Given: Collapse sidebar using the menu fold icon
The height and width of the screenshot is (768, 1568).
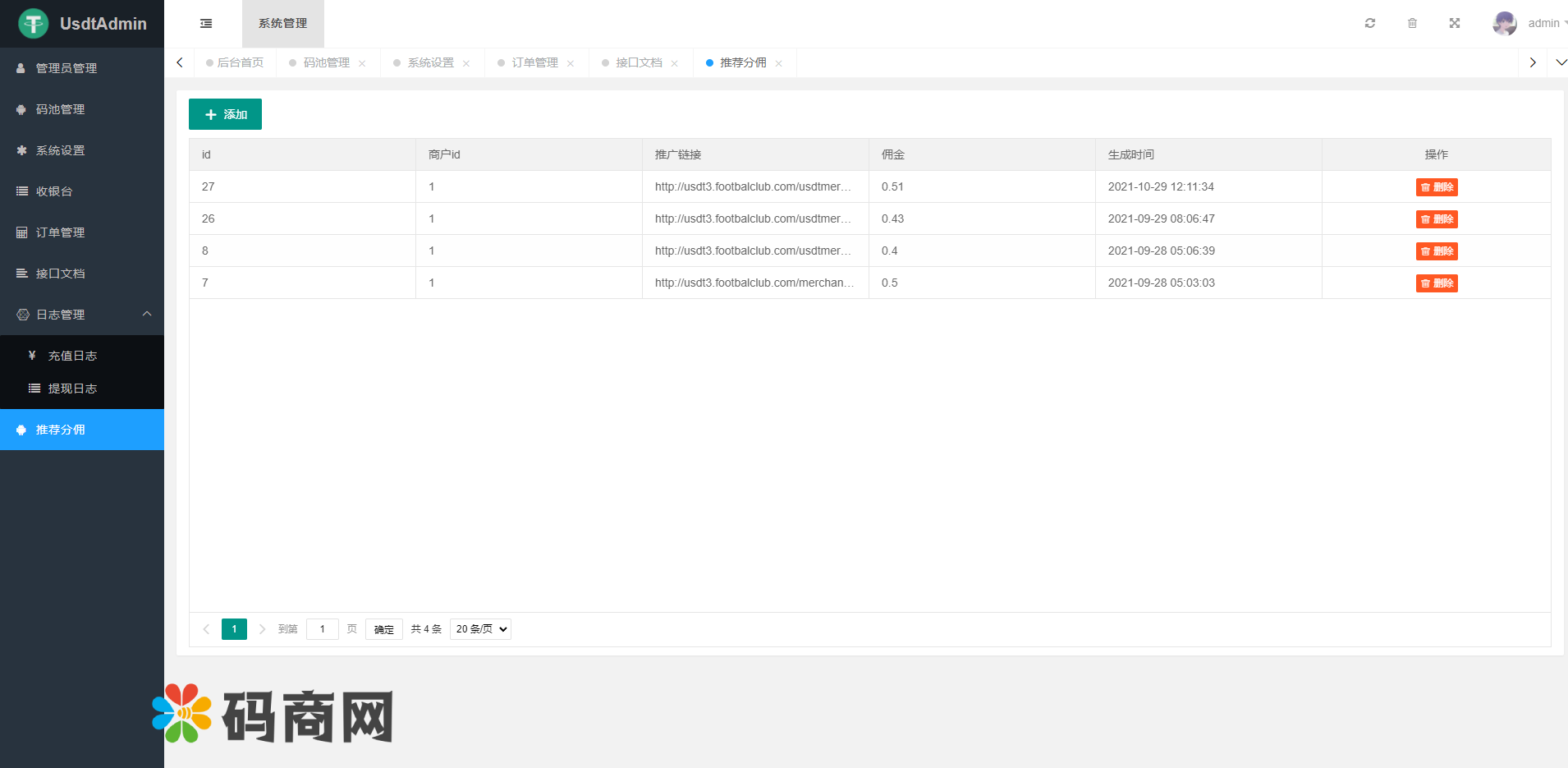Looking at the screenshot, I should point(206,24).
